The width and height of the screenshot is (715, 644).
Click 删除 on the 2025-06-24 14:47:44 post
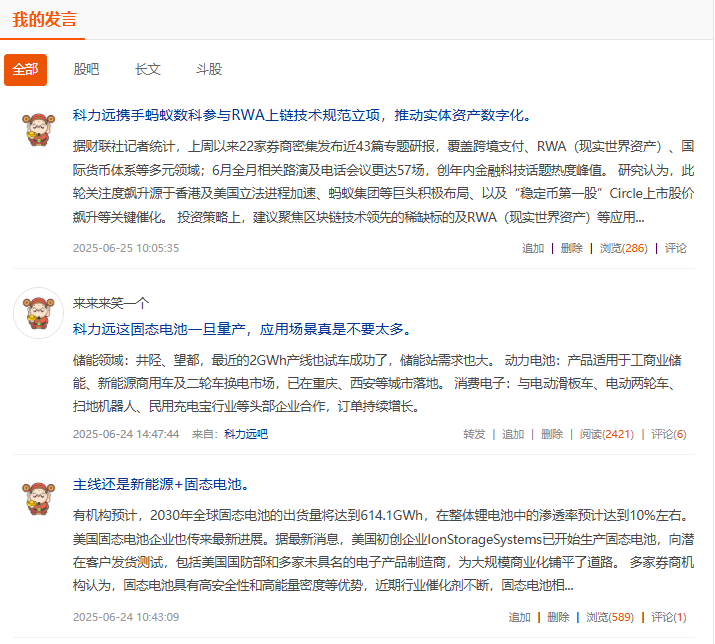(x=552, y=434)
